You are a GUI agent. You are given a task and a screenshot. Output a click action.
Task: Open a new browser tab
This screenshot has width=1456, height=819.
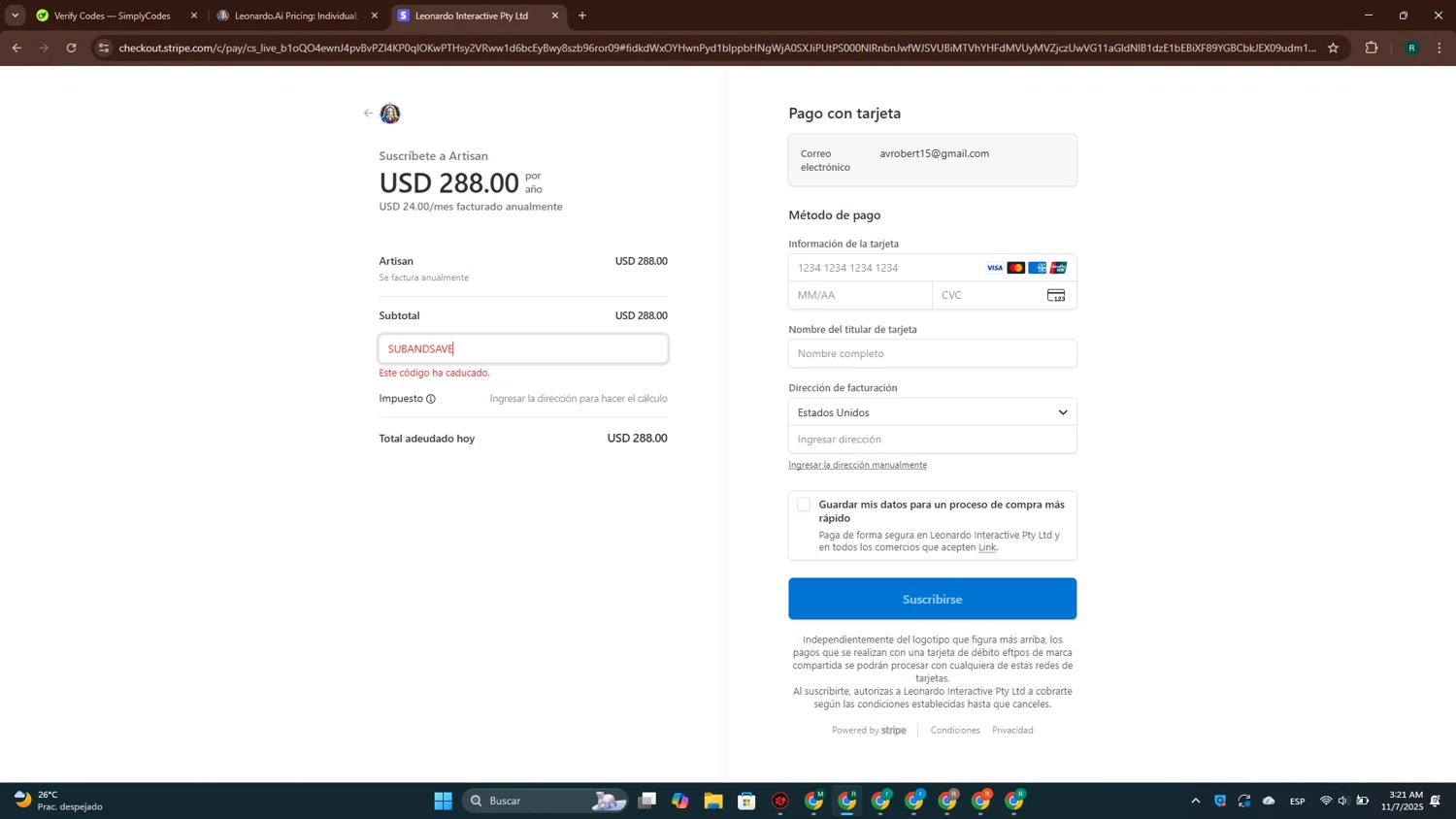pyautogui.click(x=582, y=16)
